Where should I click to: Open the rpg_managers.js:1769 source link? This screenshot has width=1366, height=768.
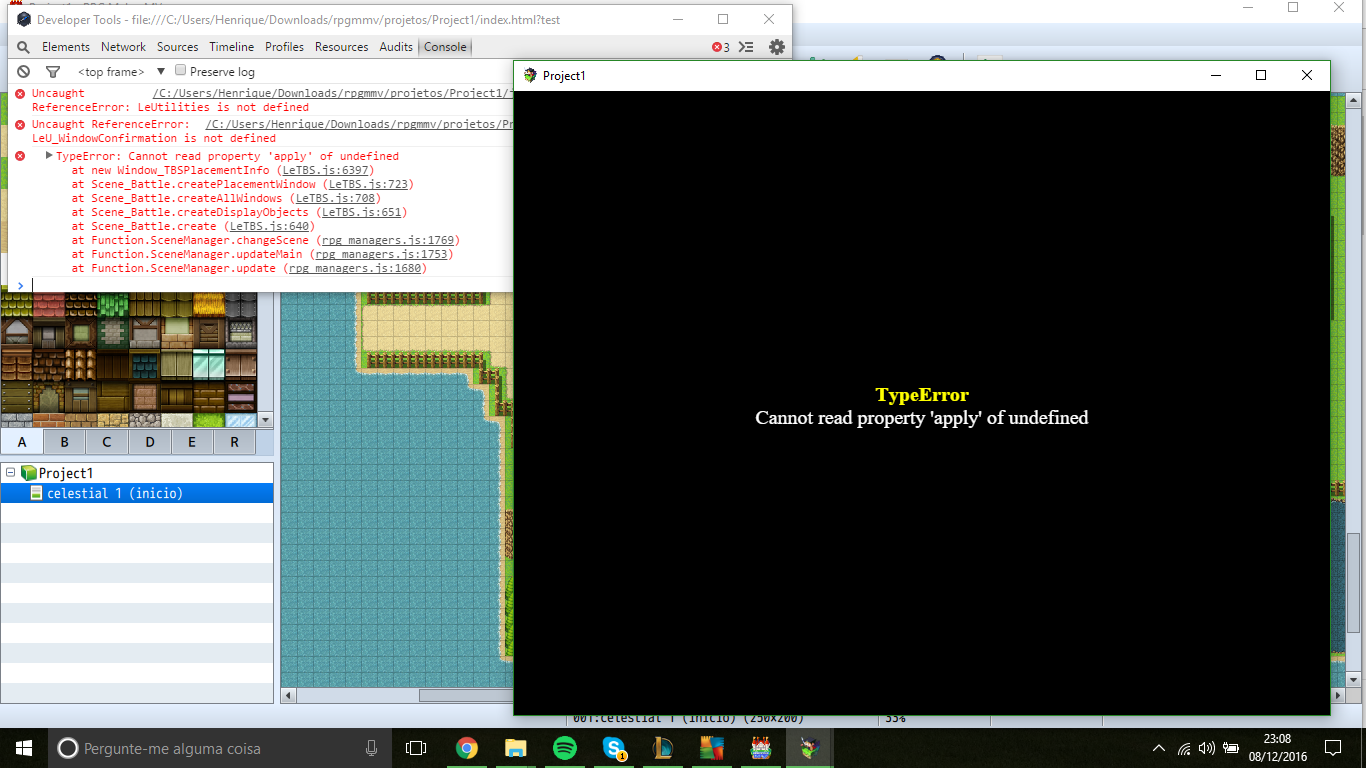tap(388, 240)
